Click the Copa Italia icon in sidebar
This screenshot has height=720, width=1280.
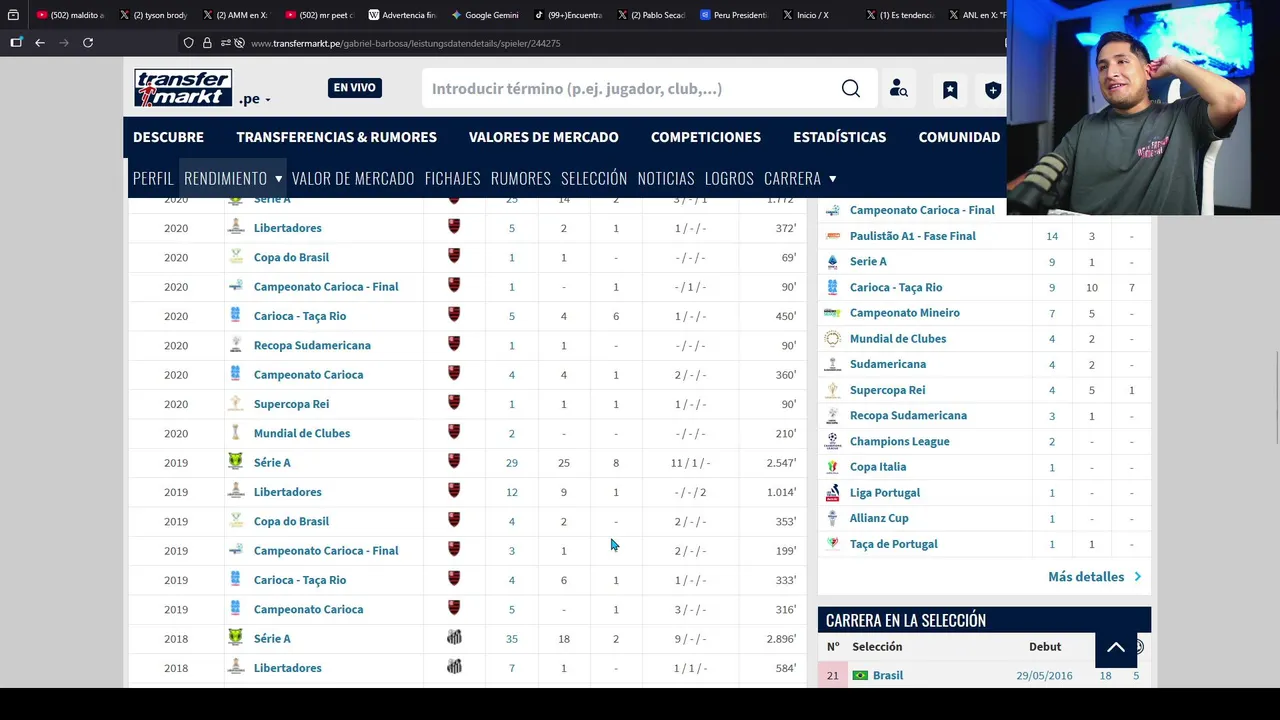click(832, 467)
